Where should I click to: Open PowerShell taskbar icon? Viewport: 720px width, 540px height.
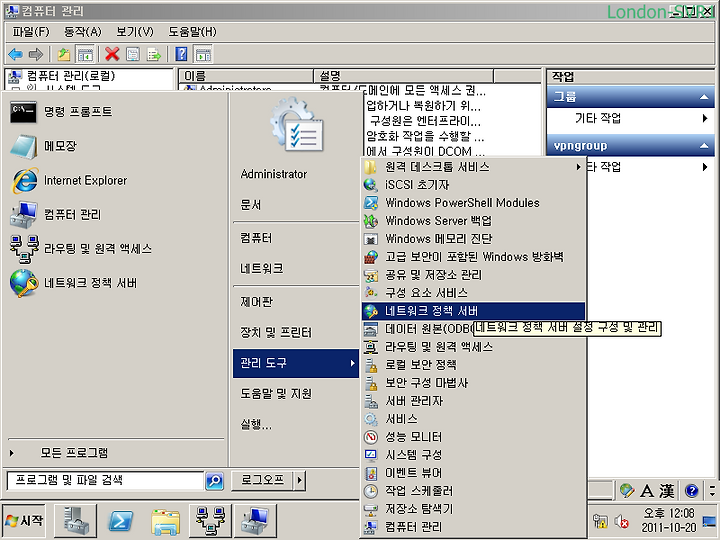120,522
